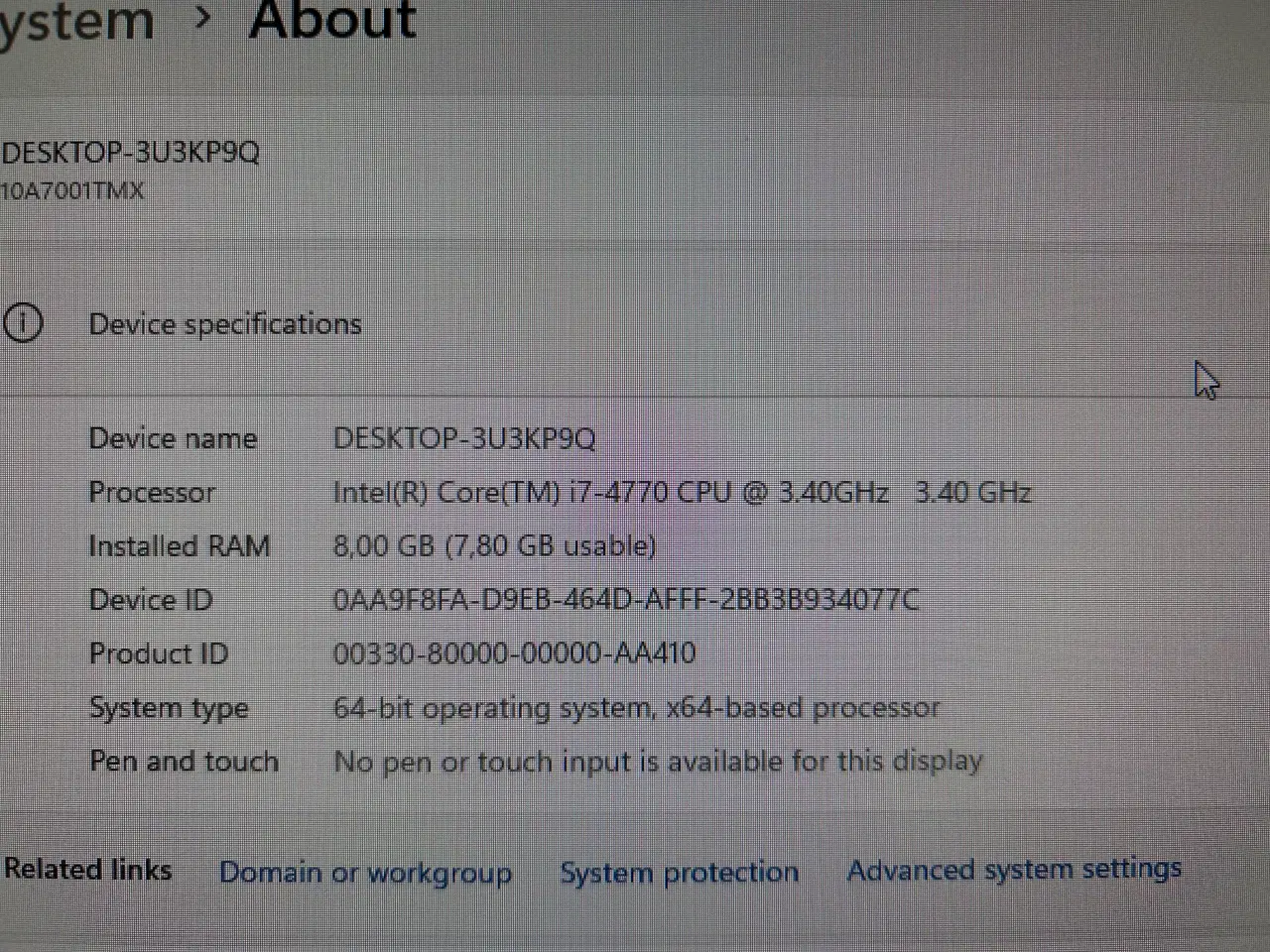Click the Product ID label
Image resolution: width=1270 pixels, height=952 pixels.
pyautogui.click(x=159, y=654)
